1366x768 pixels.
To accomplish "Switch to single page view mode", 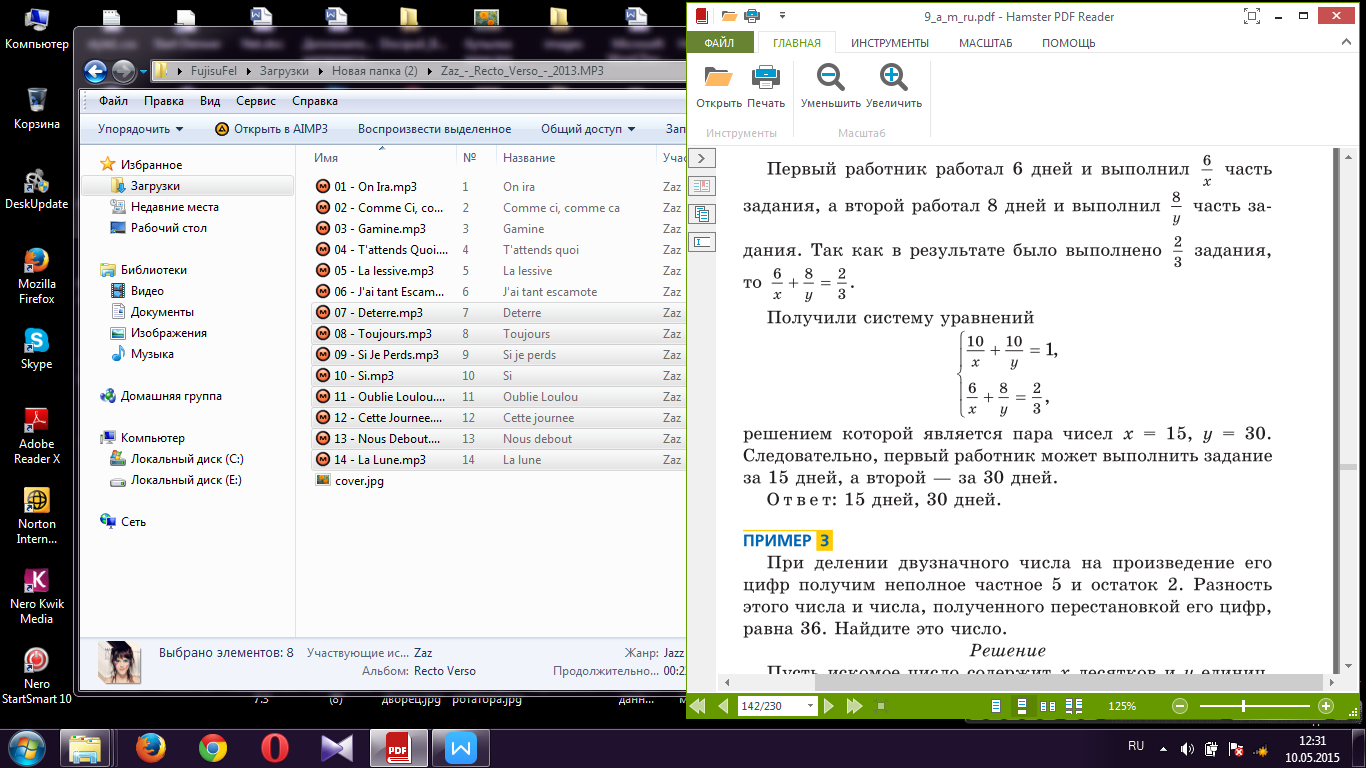I will [996, 706].
